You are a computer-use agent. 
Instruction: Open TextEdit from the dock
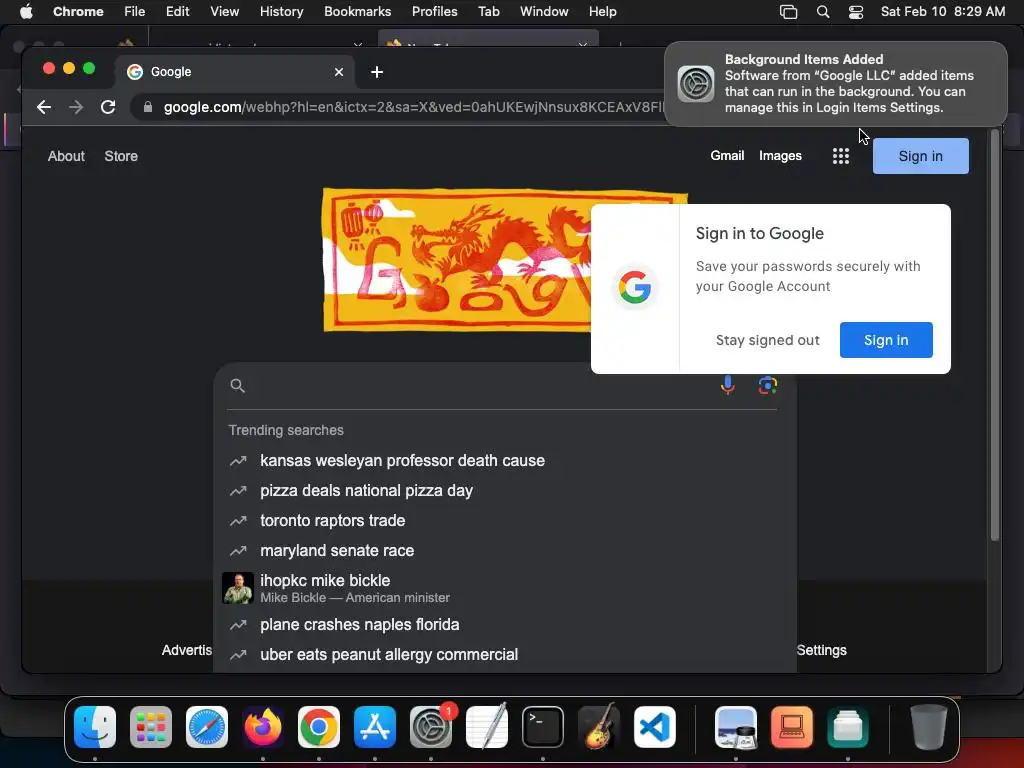coord(487,727)
